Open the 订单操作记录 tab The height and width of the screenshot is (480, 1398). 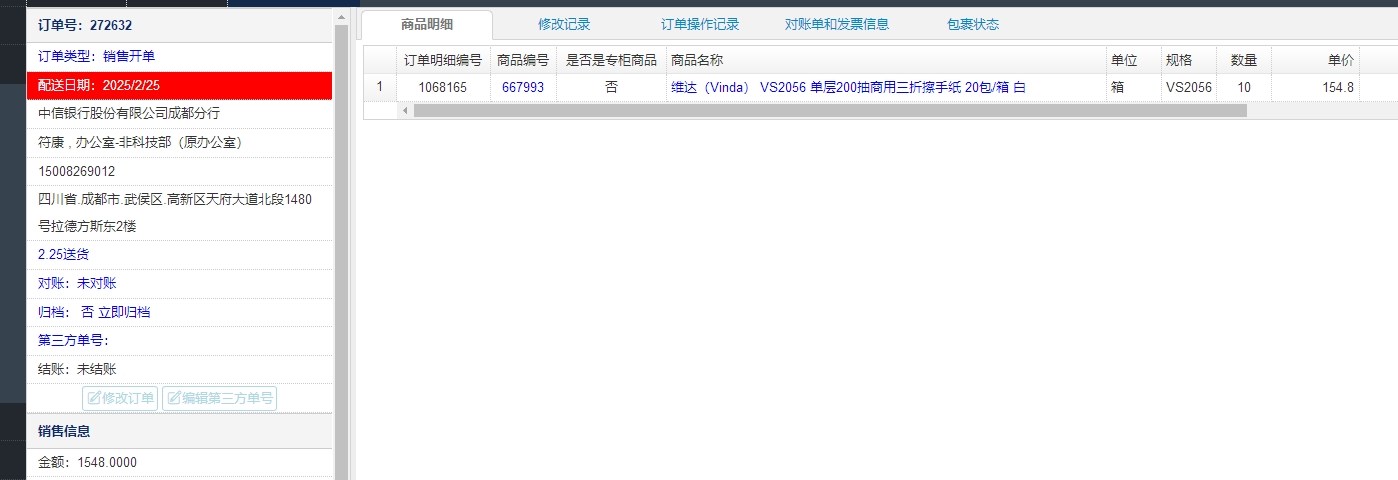click(x=700, y=25)
